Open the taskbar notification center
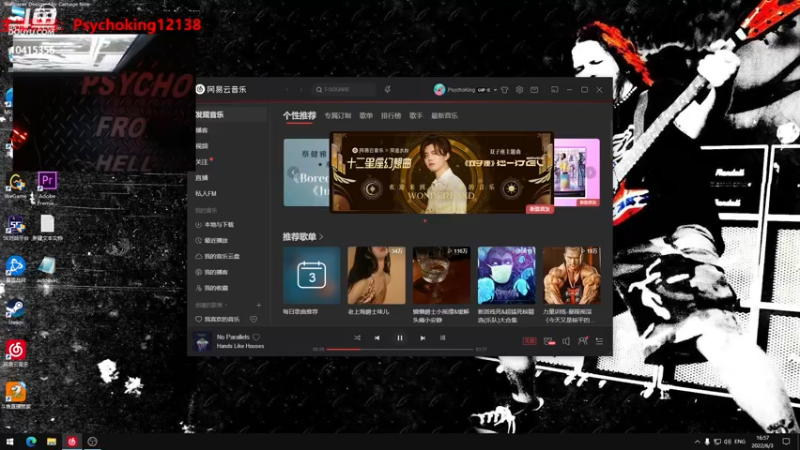The width and height of the screenshot is (800, 450). coord(787,441)
